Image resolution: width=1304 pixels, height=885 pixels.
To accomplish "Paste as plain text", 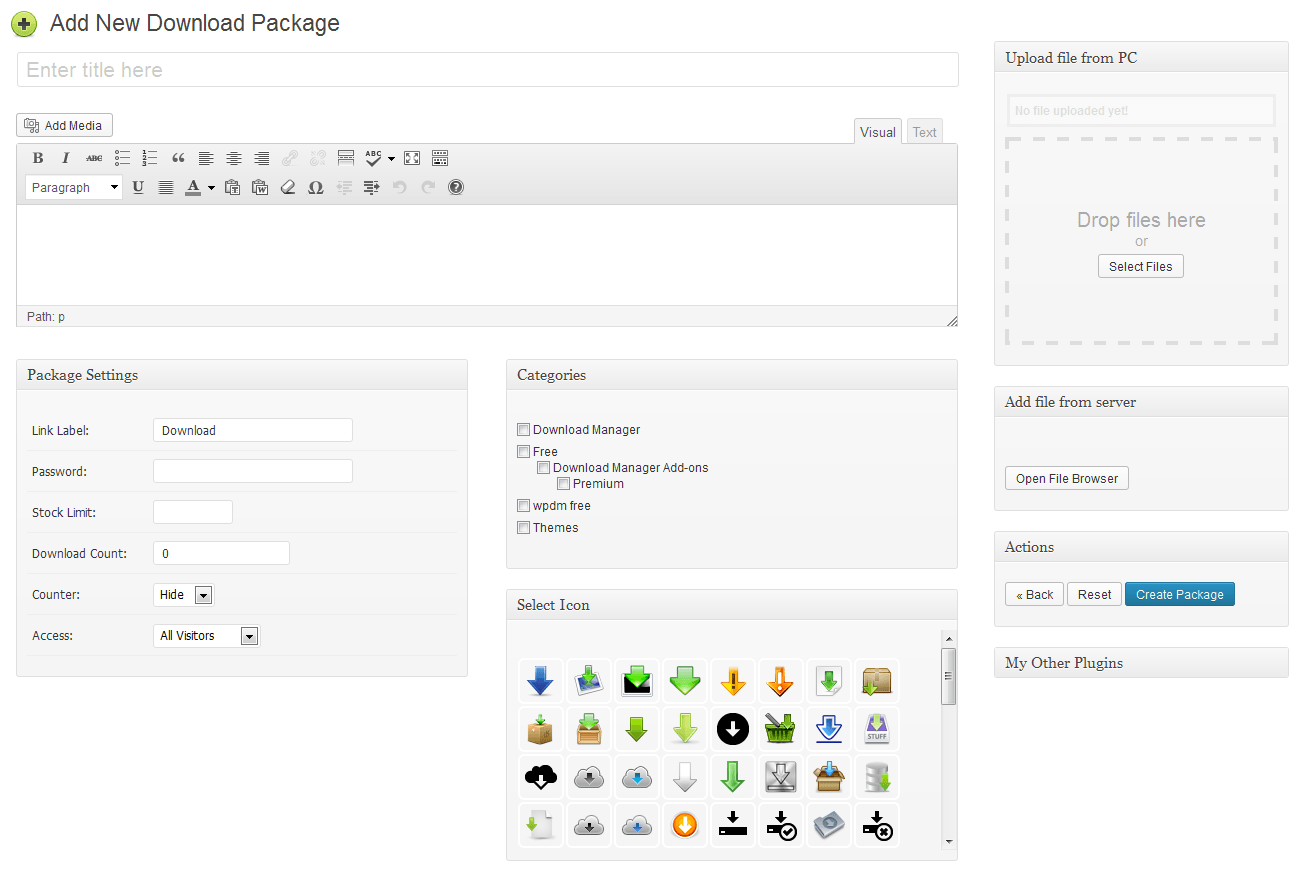I will pyautogui.click(x=232, y=187).
